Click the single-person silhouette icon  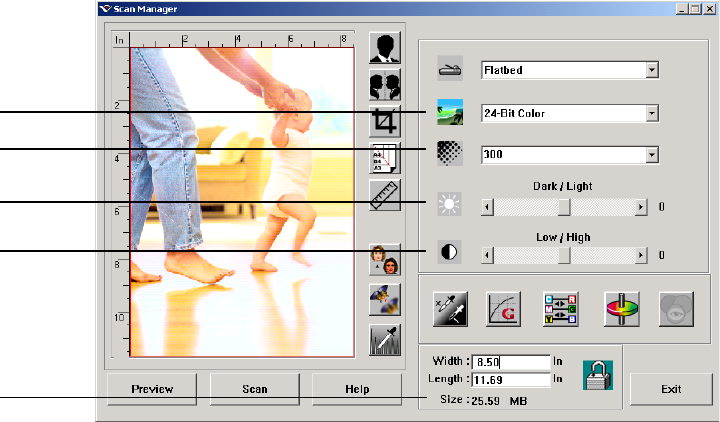(385, 48)
